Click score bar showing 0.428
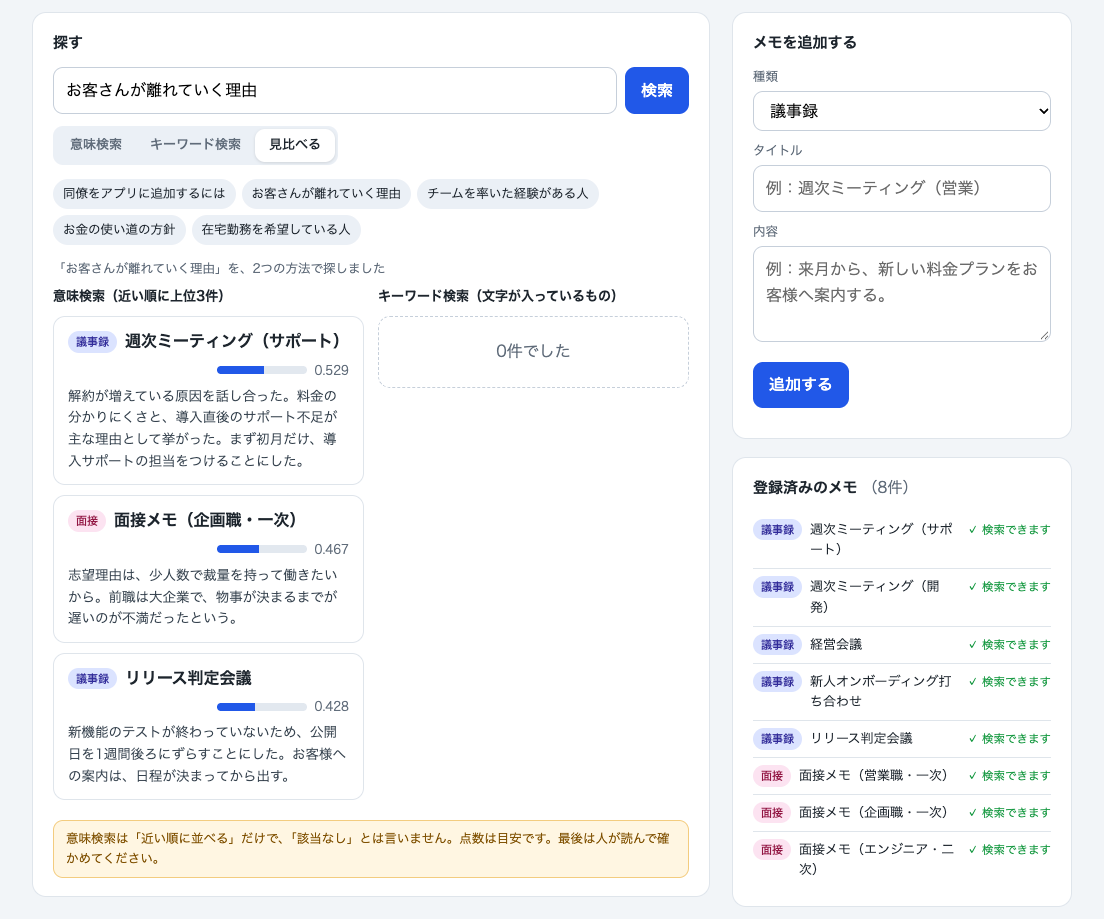This screenshot has height=919, width=1104. 262,706
